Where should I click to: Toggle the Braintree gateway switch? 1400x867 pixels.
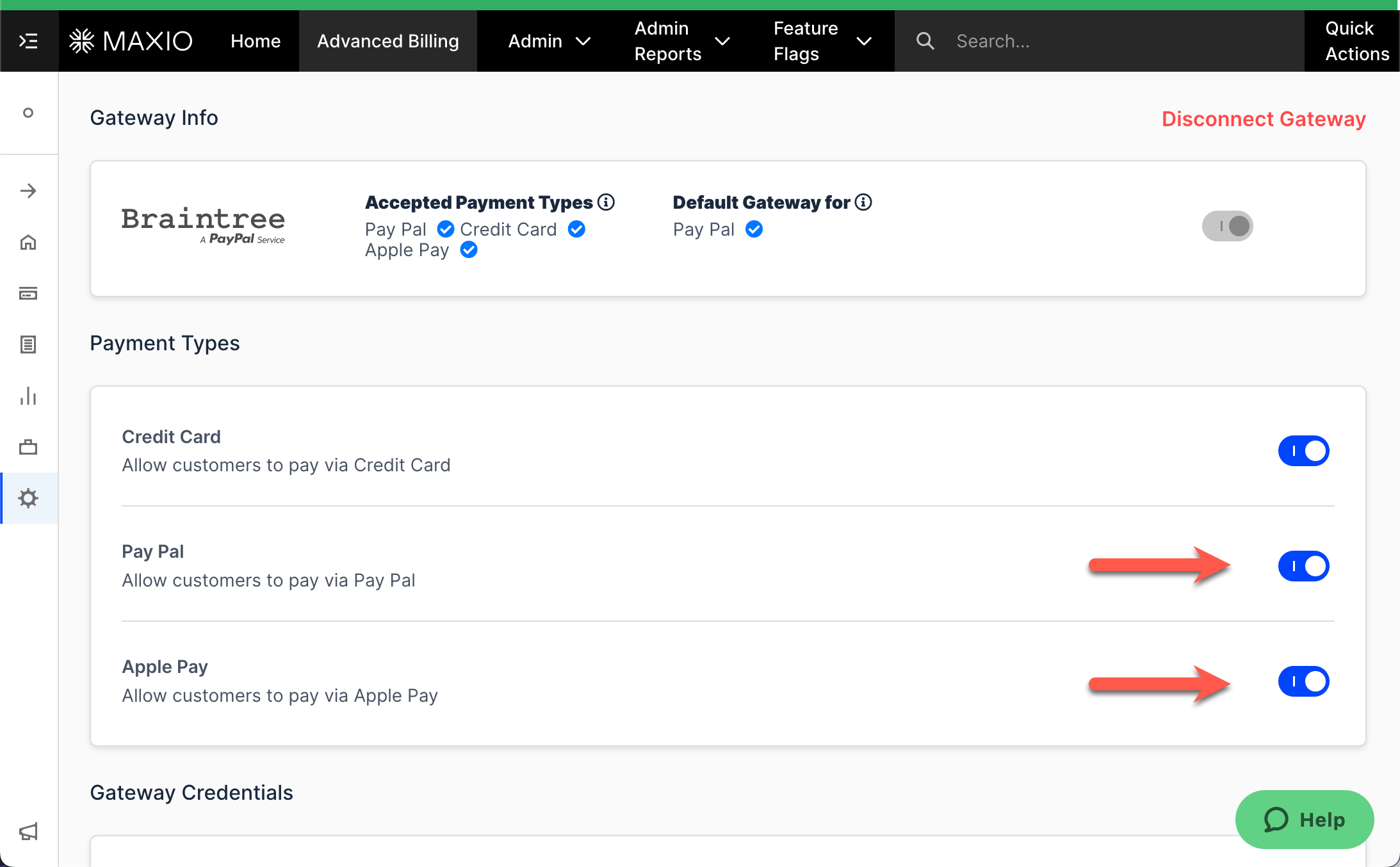(x=1227, y=226)
